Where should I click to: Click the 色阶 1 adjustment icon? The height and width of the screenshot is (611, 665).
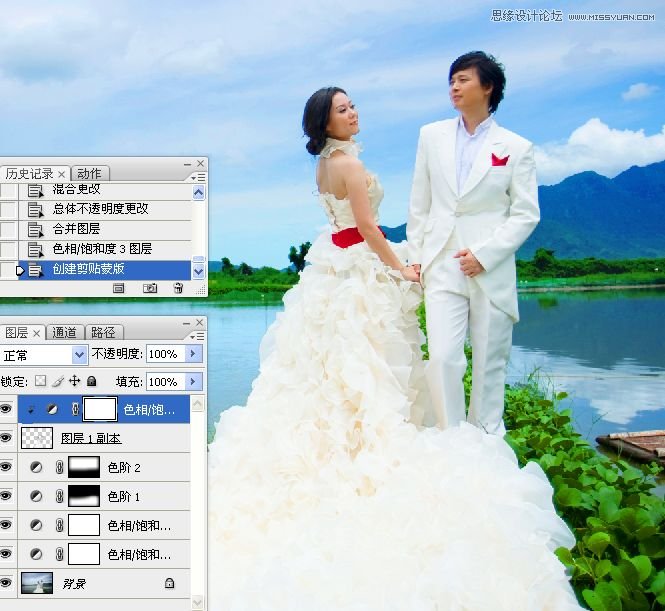point(36,496)
